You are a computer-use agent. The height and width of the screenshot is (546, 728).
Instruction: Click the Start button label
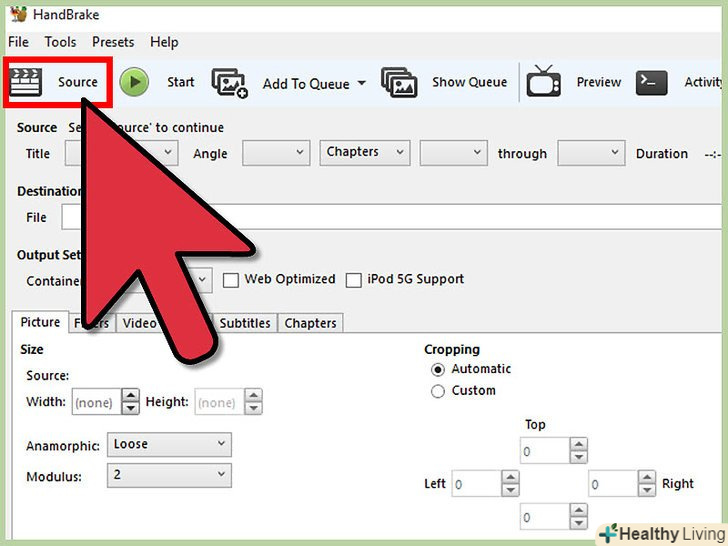(181, 82)
